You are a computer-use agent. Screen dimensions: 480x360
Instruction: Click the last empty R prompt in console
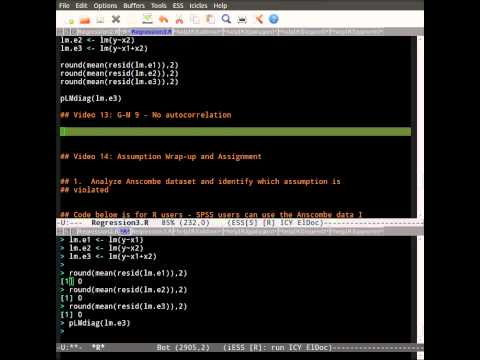[62, 331]
